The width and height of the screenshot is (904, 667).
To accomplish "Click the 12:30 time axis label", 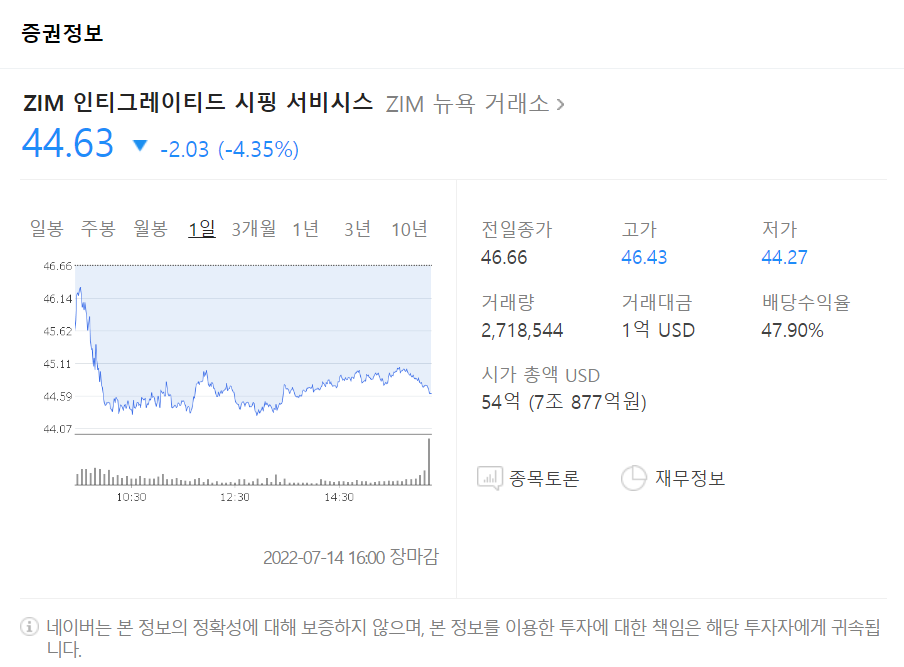I will coord(235,497).
